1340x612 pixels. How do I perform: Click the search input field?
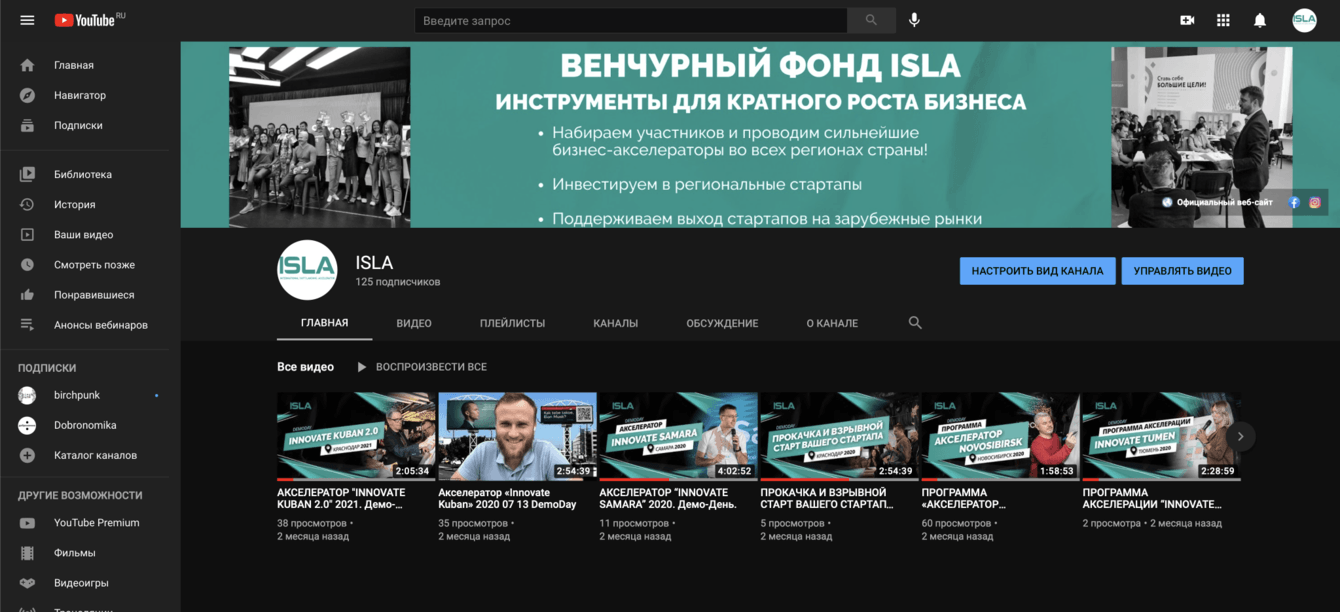631,20
